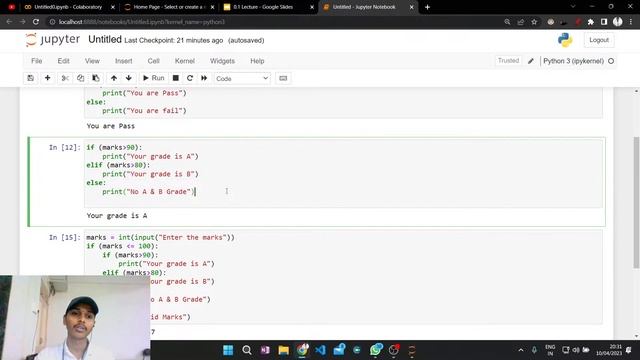Image resolution: width=640 pixels, height=360 pixels.
Task: Switch to the 0.1 Lecture Google Slides tab
Action: (x=263, y=7)
